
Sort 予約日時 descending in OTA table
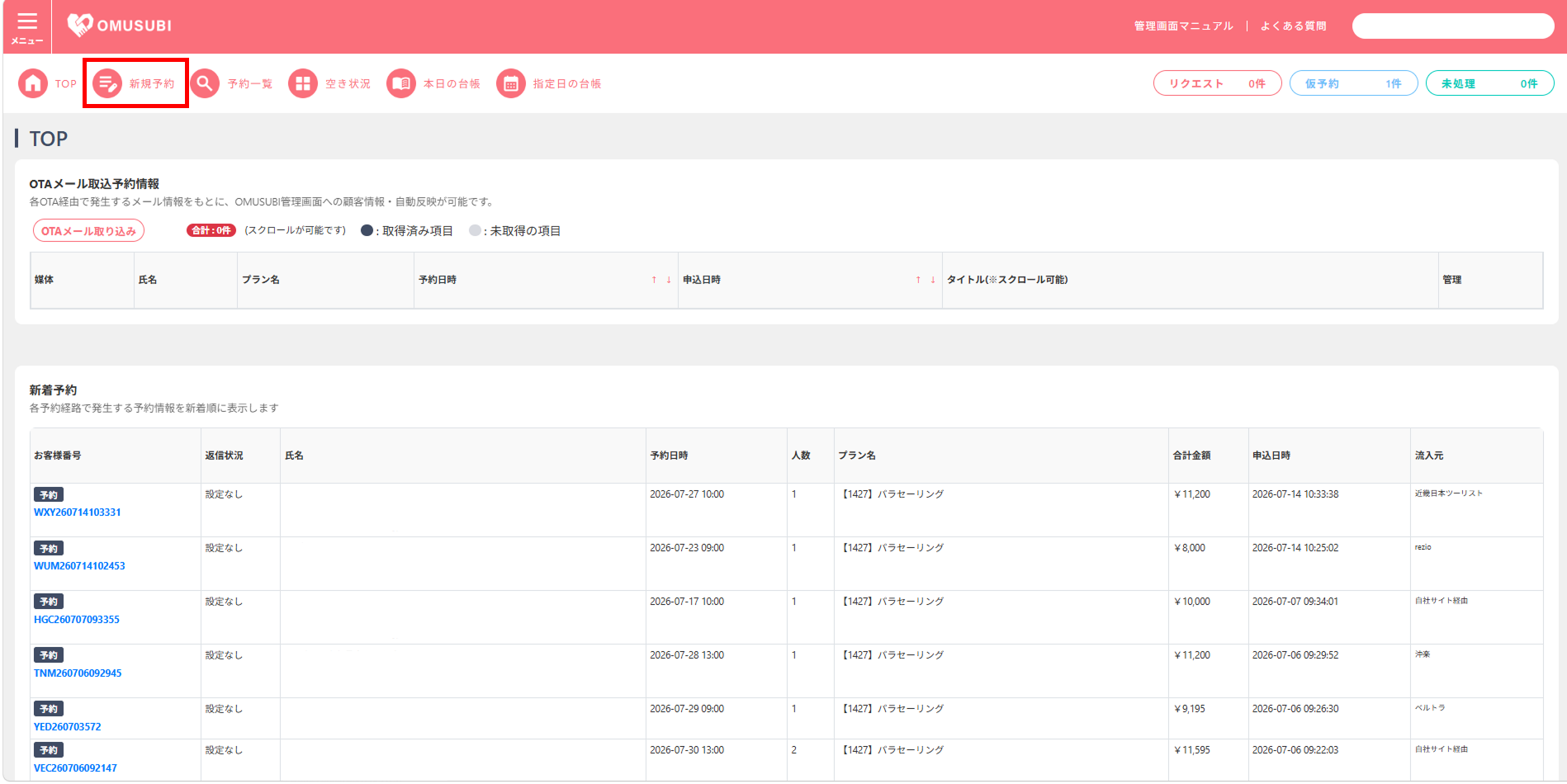[x=669, y=280]
